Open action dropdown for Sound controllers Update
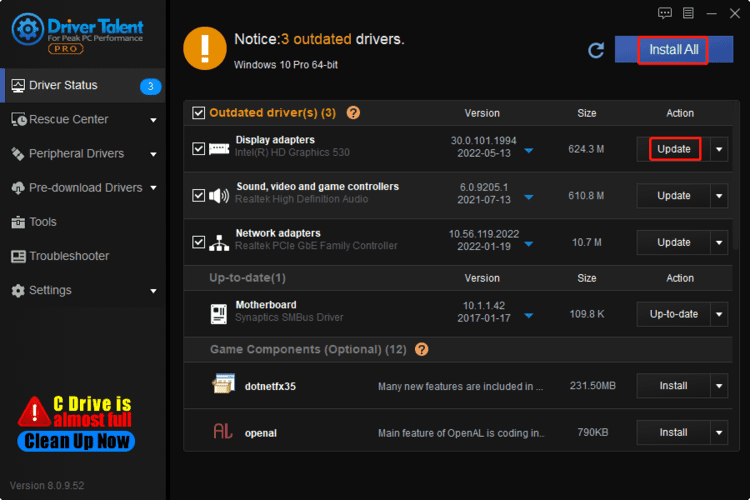Screen dimensions: 750x500 click(x=719, y=196)
